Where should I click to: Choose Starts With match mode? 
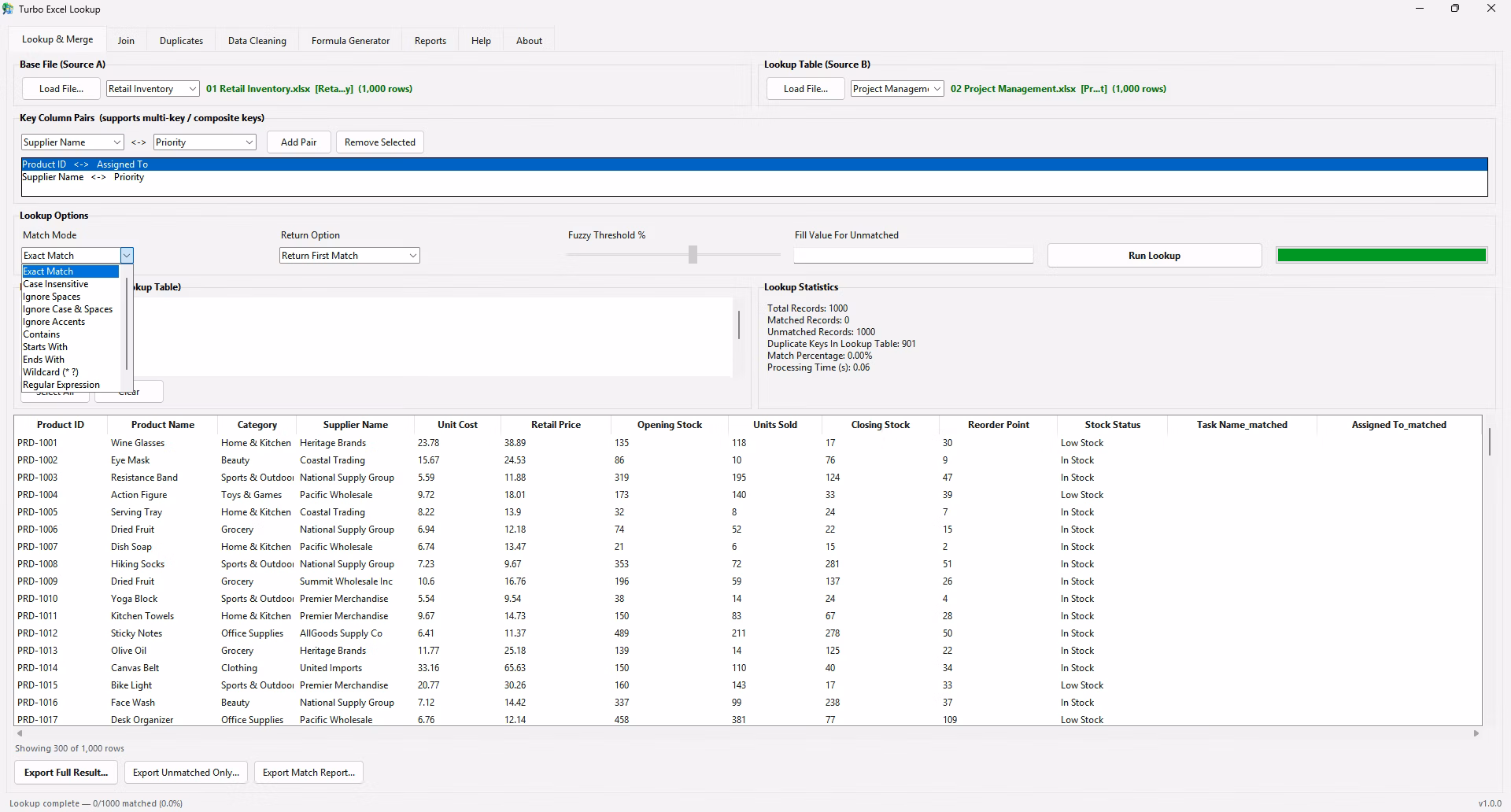point(70,347)
